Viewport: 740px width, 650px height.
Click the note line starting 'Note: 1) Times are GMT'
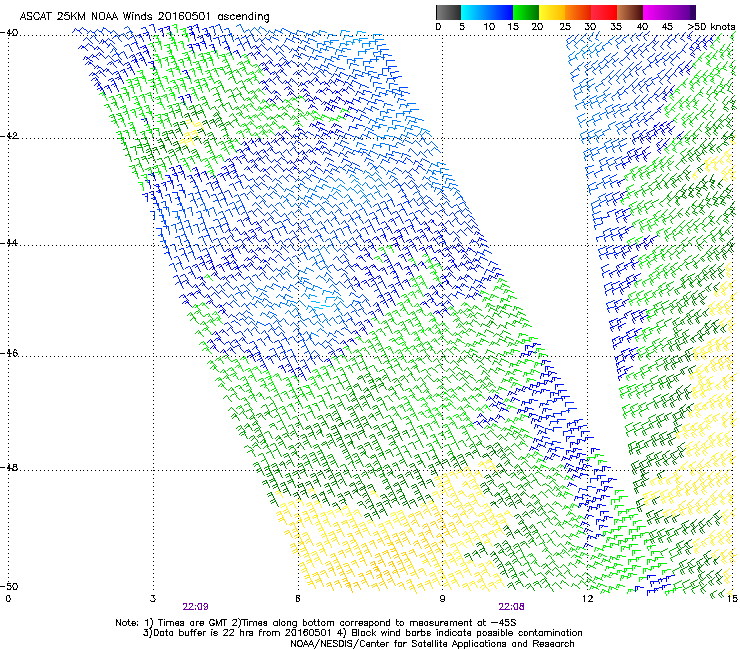coord(316,623)
